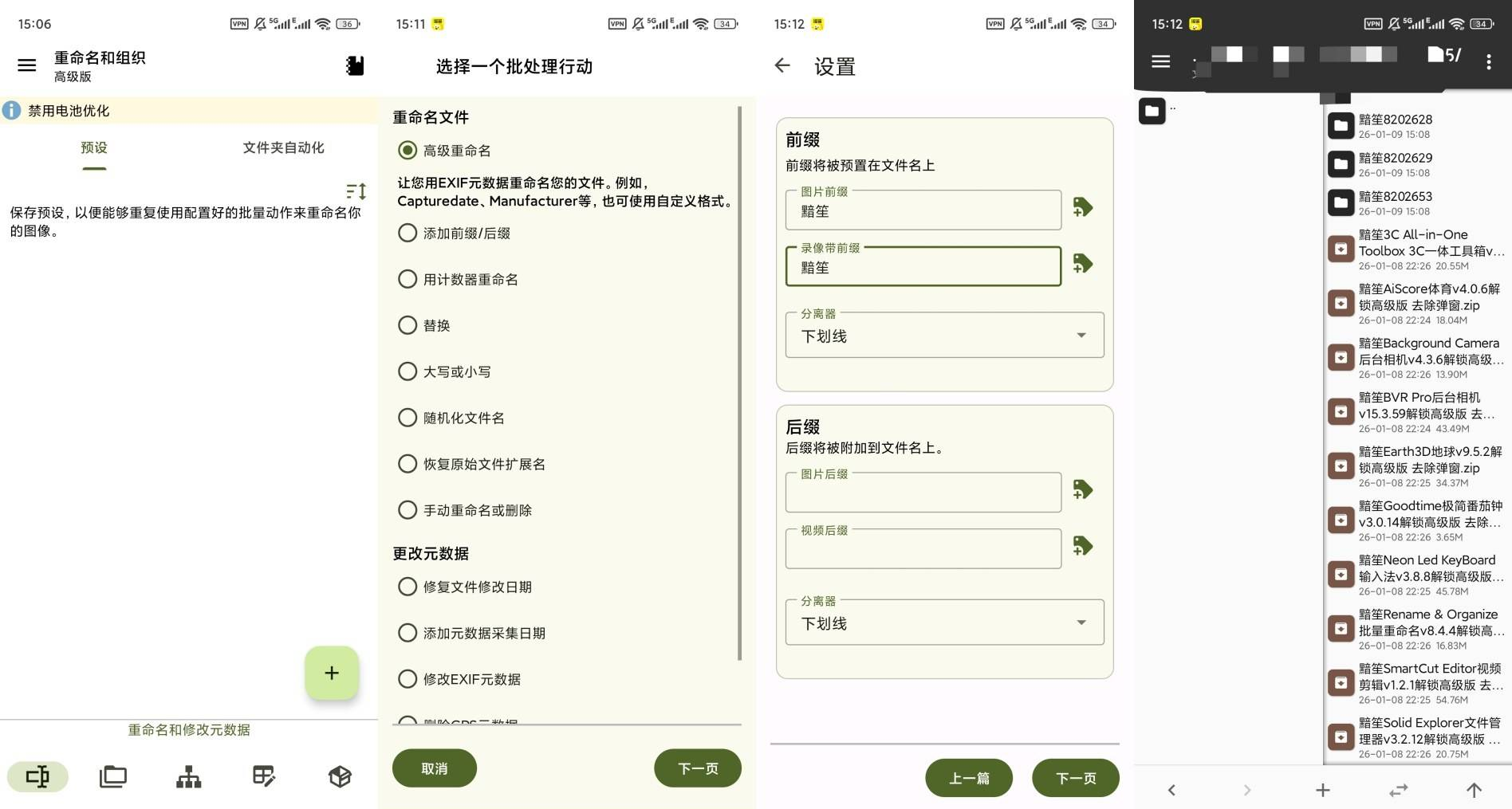Select the 恢复原始文件扩展名 radio option
The image size is (1512, 809).
pos(408,464)
